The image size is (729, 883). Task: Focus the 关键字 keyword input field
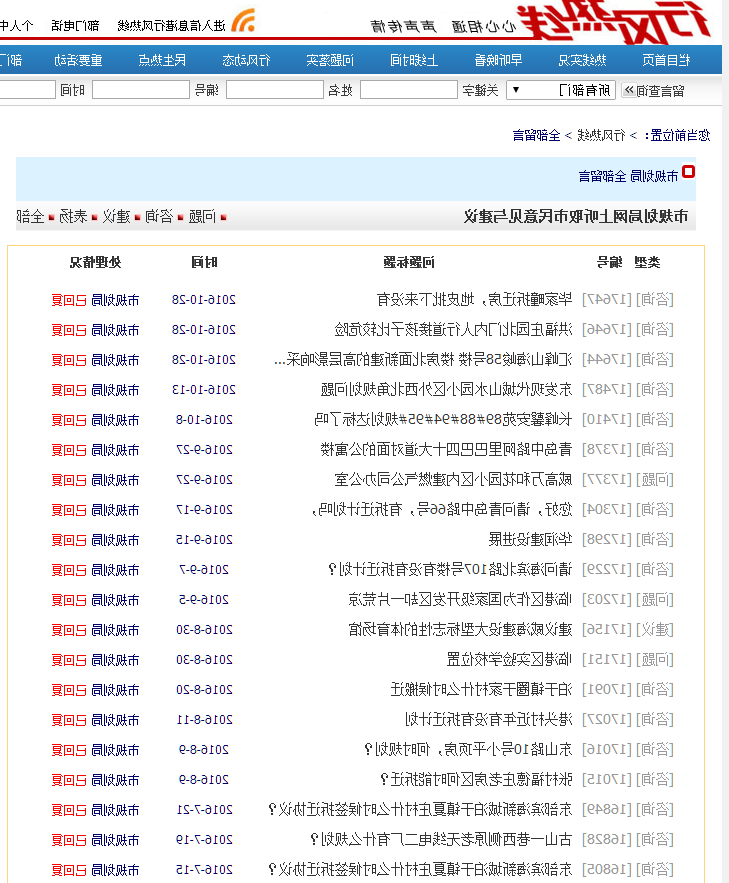pyautogui.click(x=409, y=90)
